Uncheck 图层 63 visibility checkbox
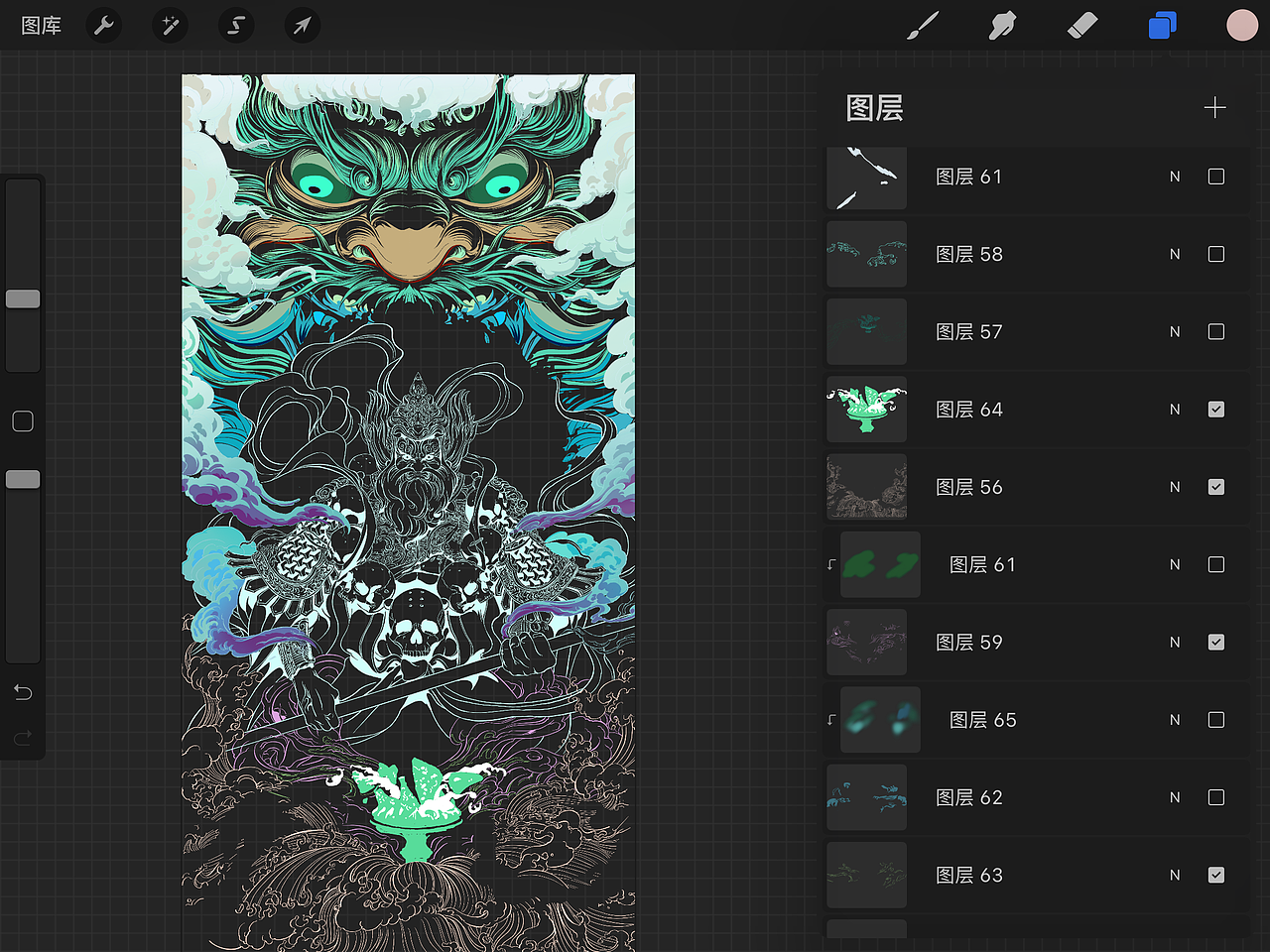Screen dimensions: 1270x952 click(1216, 875)
